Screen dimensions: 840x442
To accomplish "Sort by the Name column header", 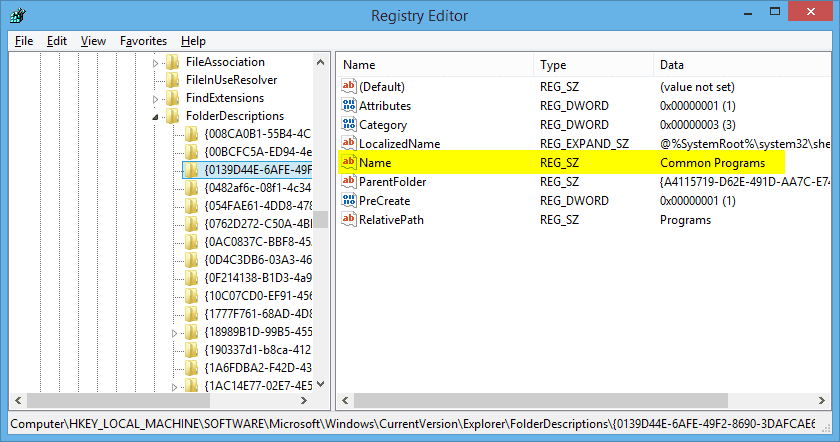I will 435,65.
